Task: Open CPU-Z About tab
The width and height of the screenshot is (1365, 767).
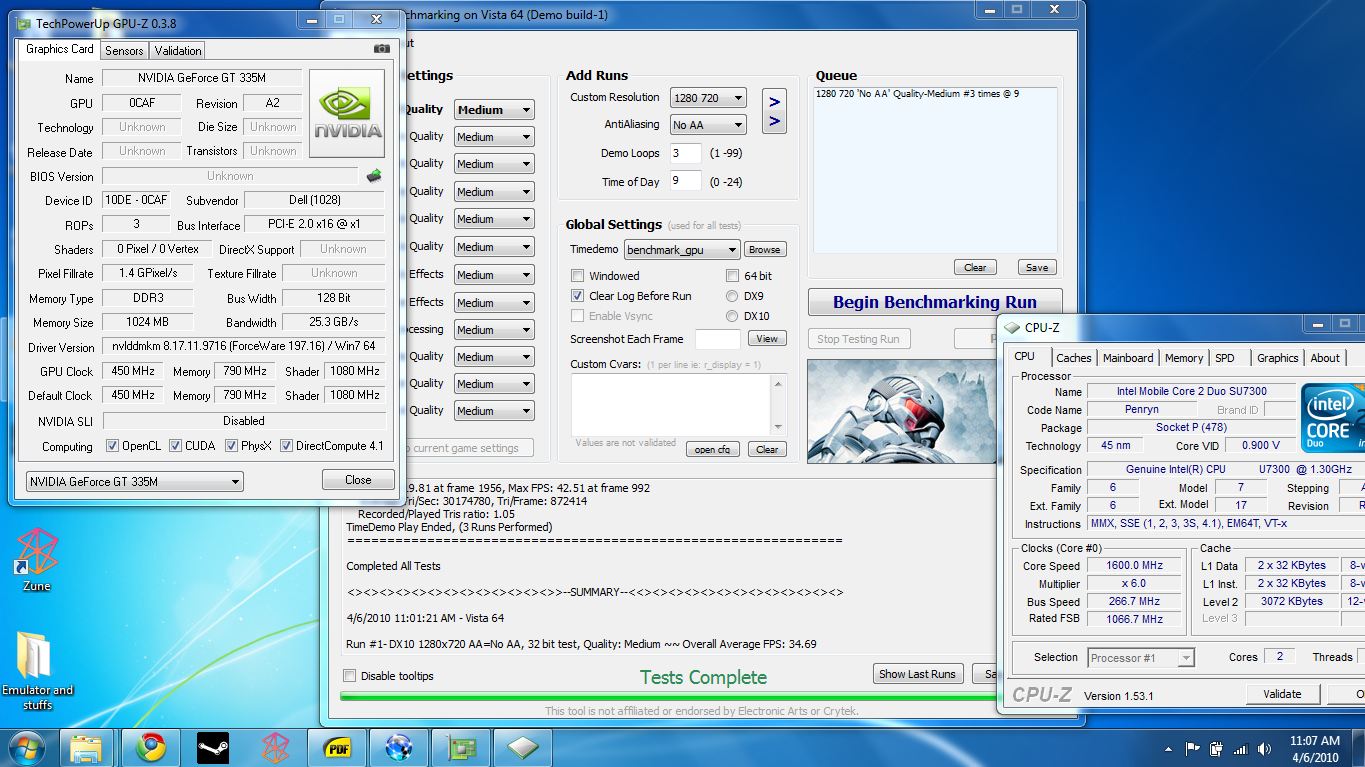Action: [x=1325, y=358]
